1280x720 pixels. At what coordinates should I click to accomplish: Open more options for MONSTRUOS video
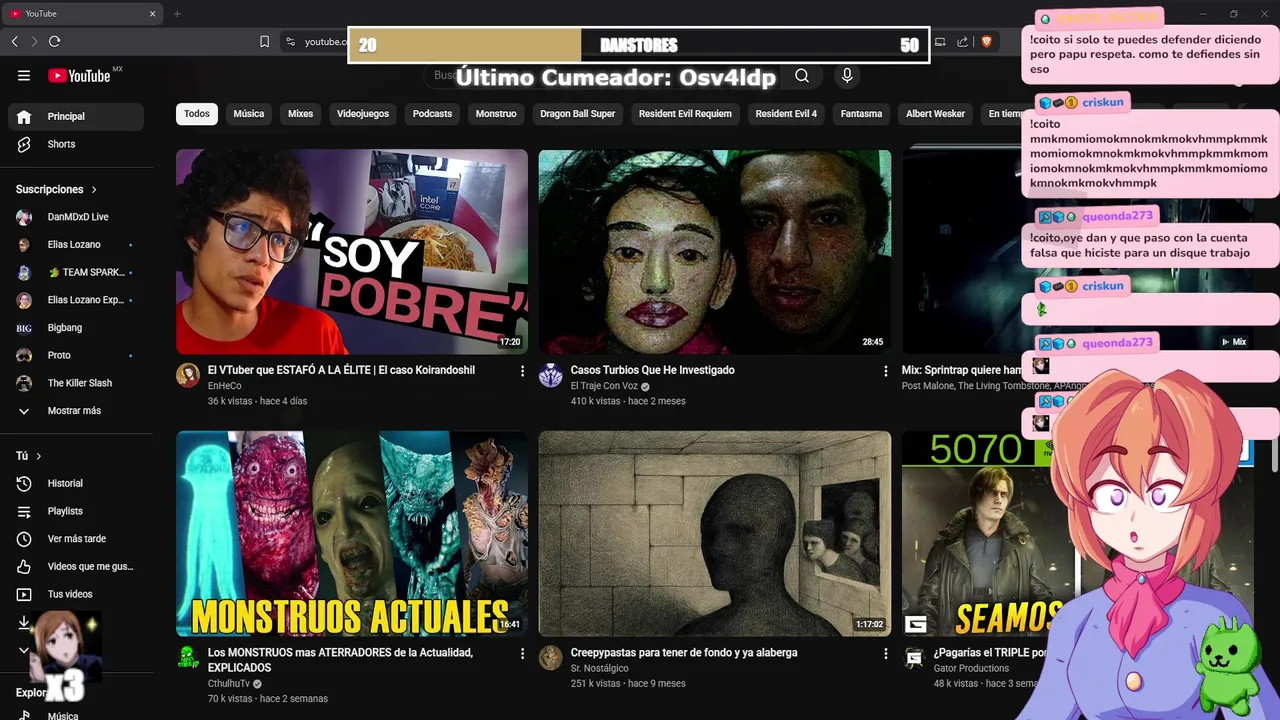pyautogui.click(x=522, y=653)
